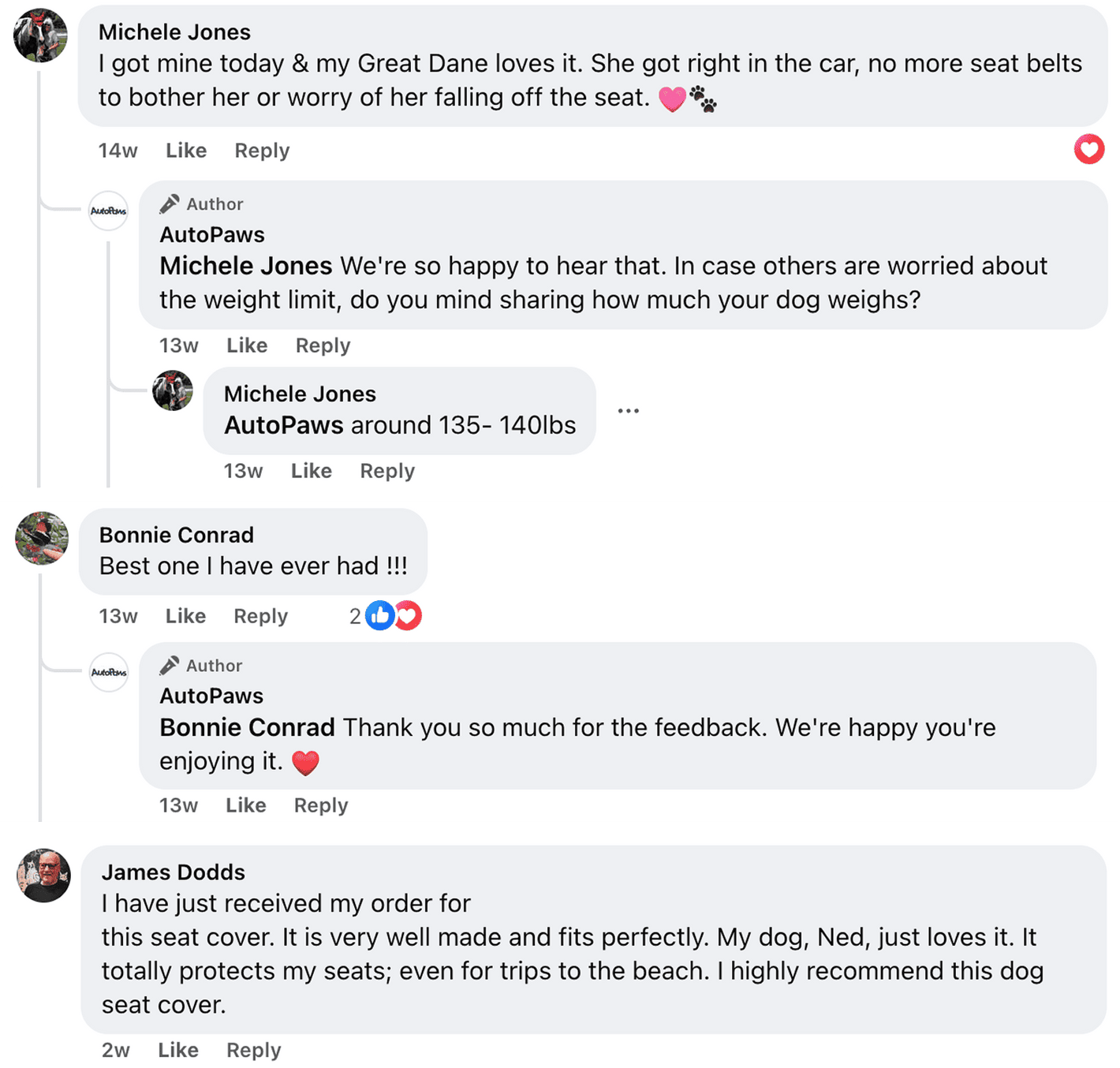Click Michele Jones's avatar on weight reply
The height and width of the screenshot is (1068, 1120).
[173, 390]
